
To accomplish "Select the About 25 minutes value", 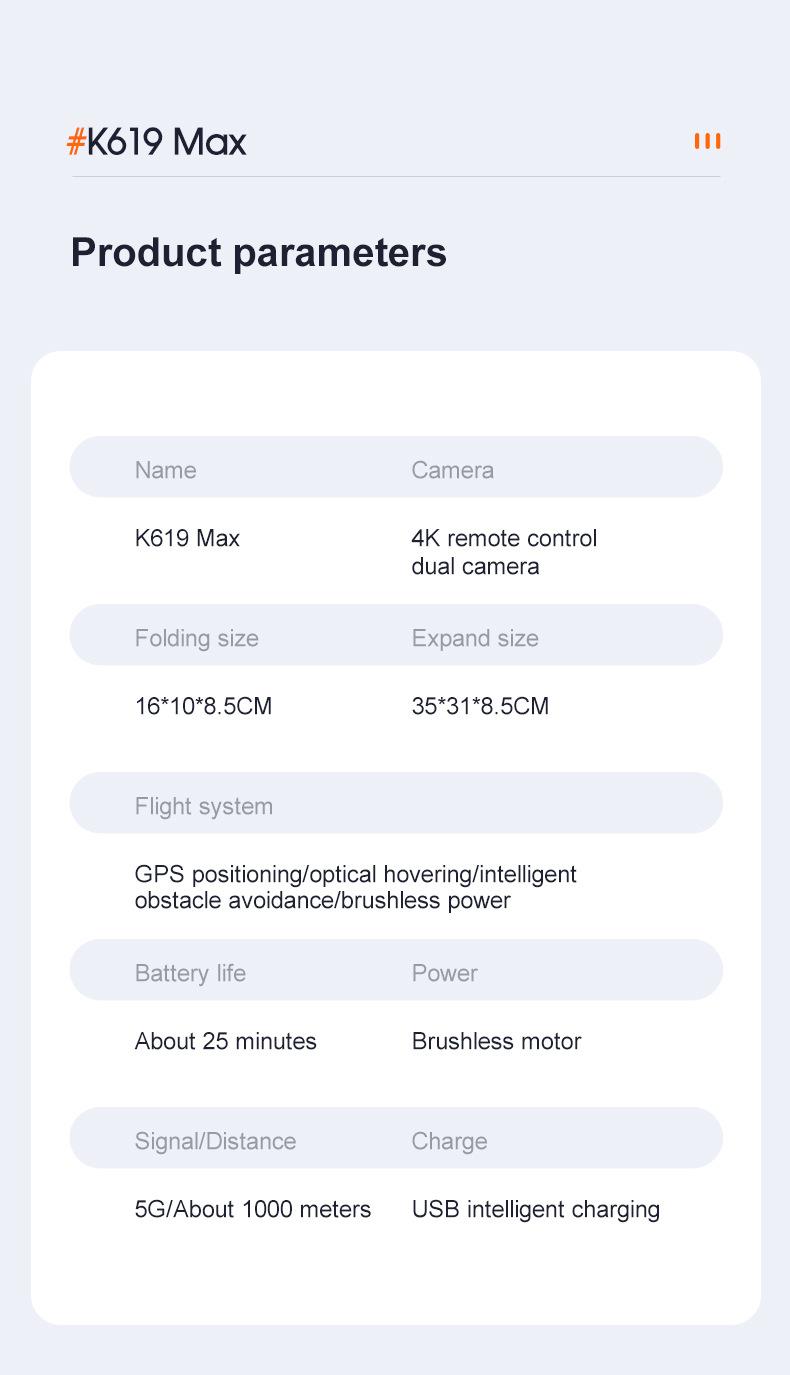I will coord(225,1041).
